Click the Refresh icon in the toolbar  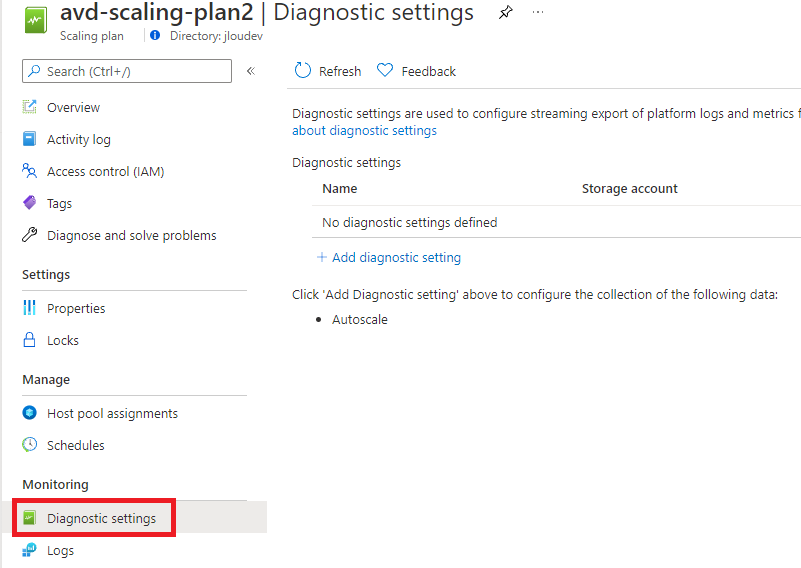point(302,70)
